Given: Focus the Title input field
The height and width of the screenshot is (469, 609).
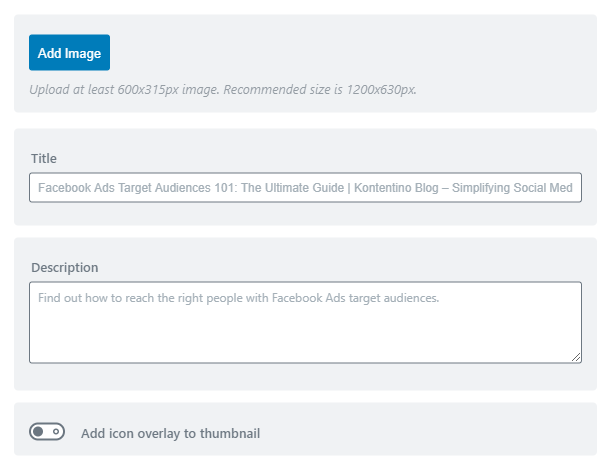Looking at the screenshot, I should (305, 188).
